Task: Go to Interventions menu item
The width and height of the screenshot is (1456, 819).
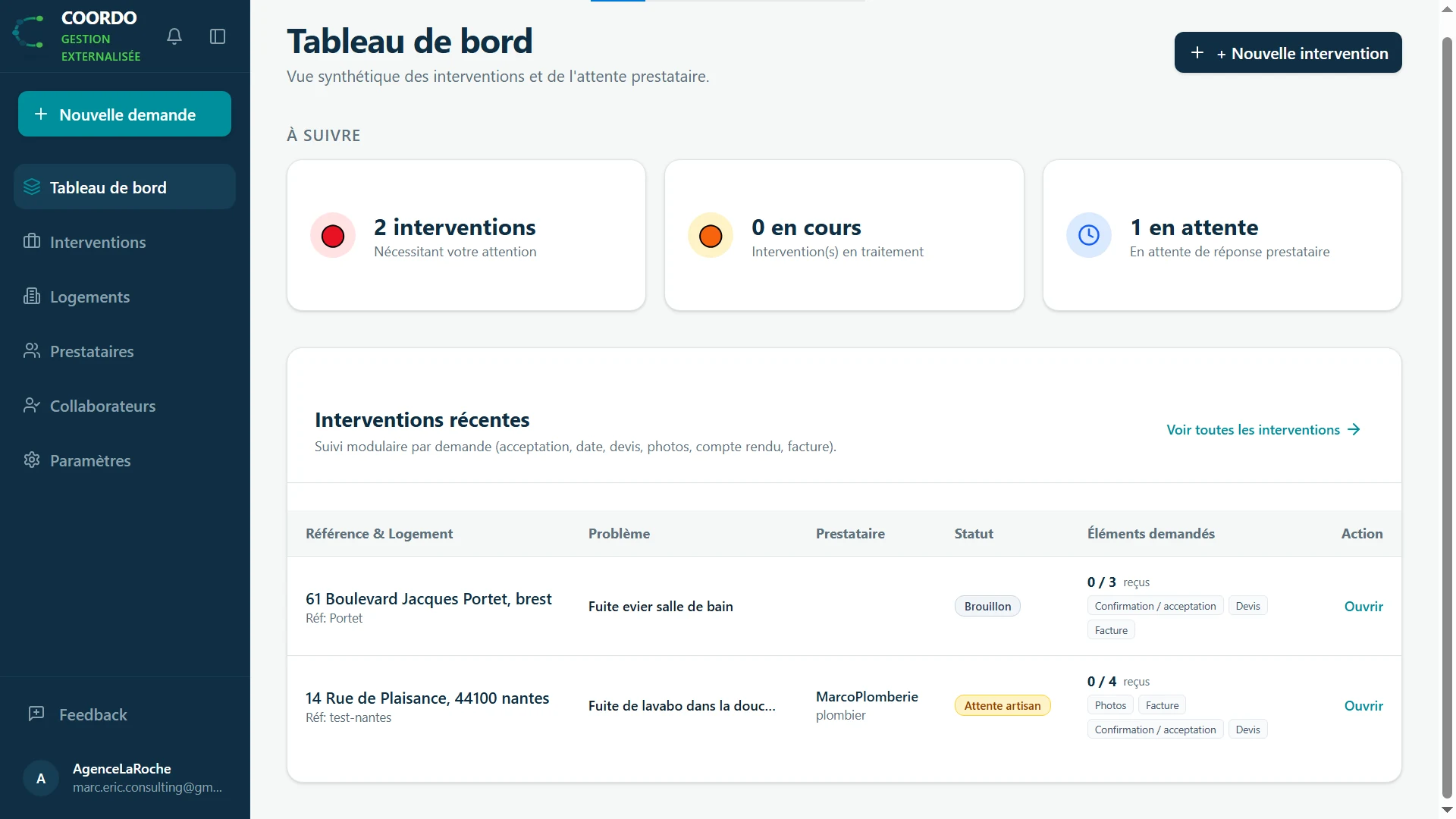Action: coord(124,242)
